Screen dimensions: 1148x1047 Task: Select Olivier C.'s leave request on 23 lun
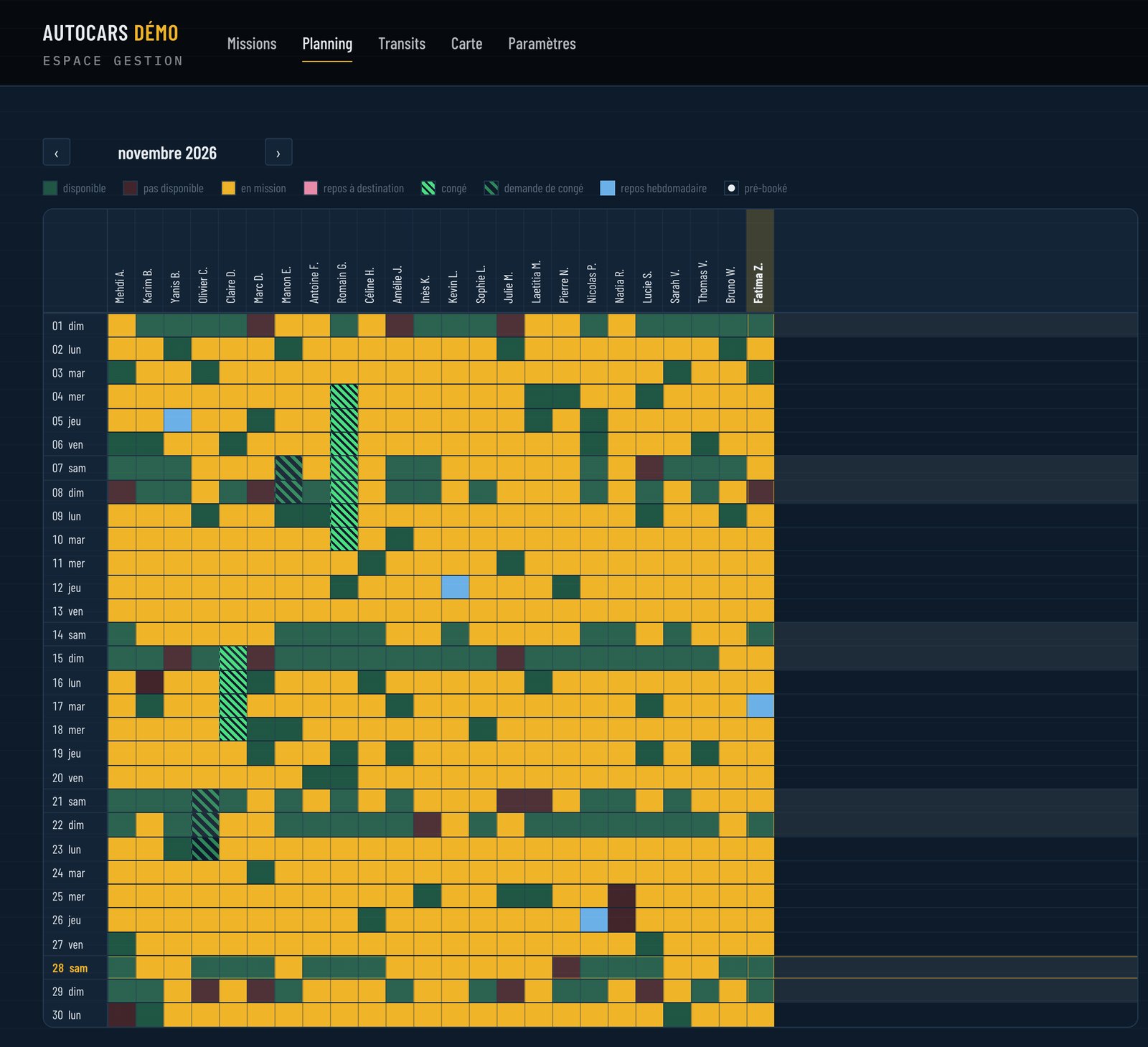click(205, 849)
